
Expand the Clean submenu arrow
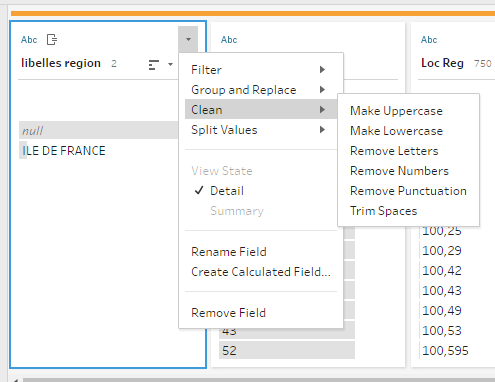click(322, 109)
